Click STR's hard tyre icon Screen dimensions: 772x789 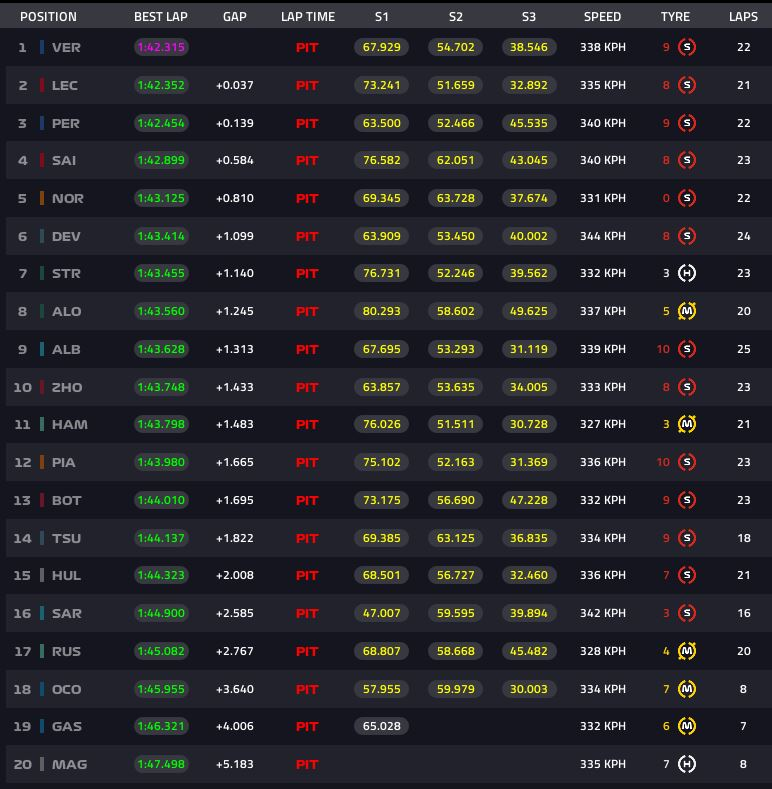pos(686,273)
